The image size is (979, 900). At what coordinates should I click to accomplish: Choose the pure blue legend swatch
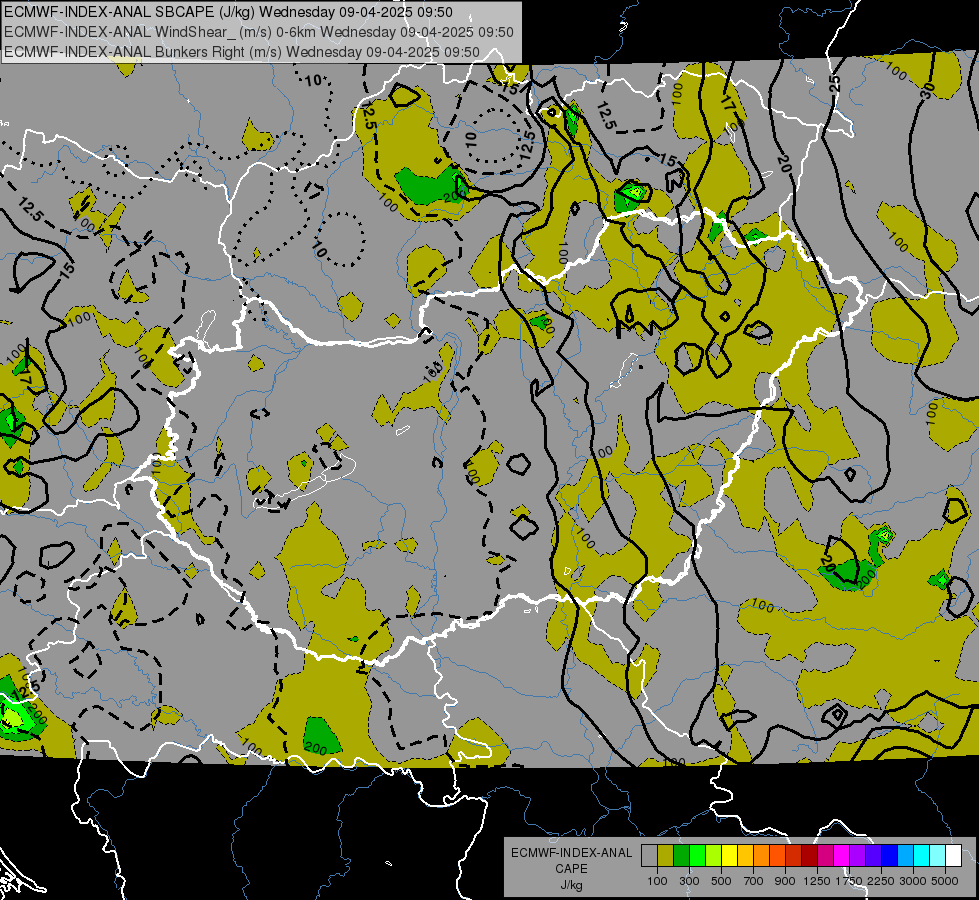[x=890, y=855]
